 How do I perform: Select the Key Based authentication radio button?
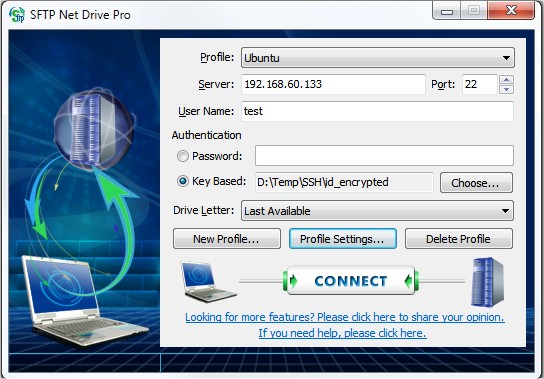(x=182, y=181)
